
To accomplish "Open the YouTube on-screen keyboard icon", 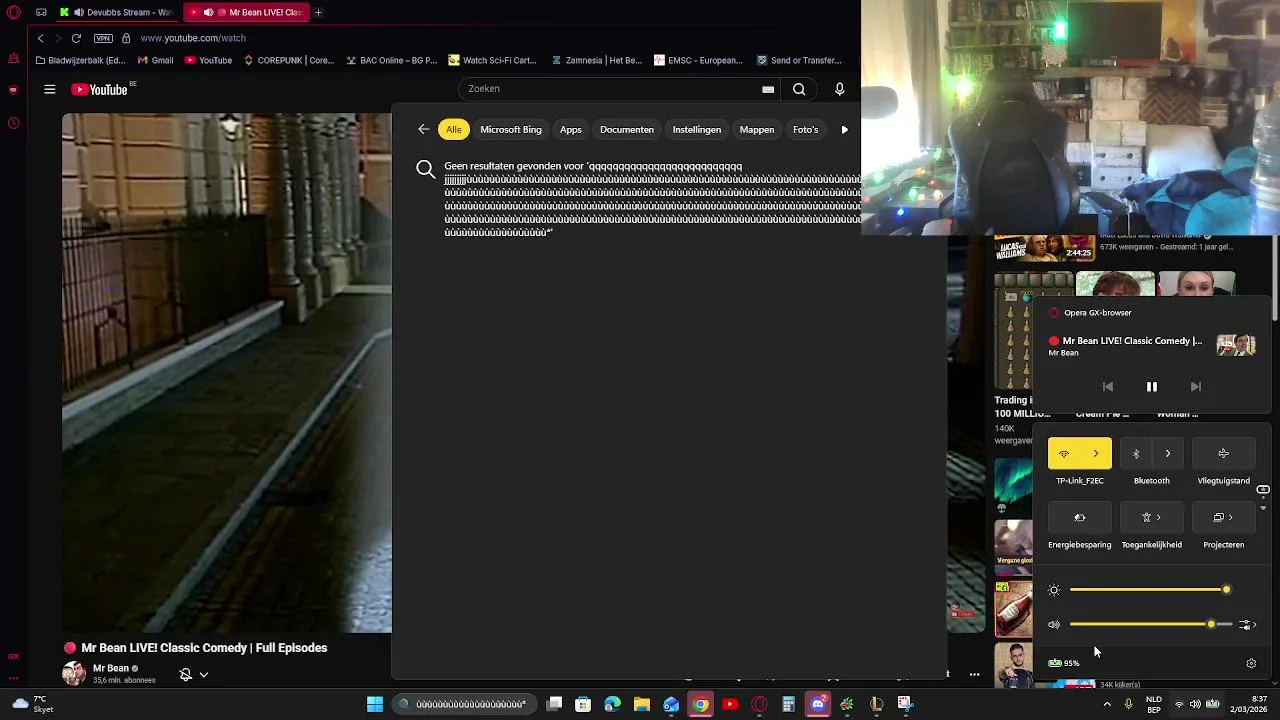I will 768,89.
